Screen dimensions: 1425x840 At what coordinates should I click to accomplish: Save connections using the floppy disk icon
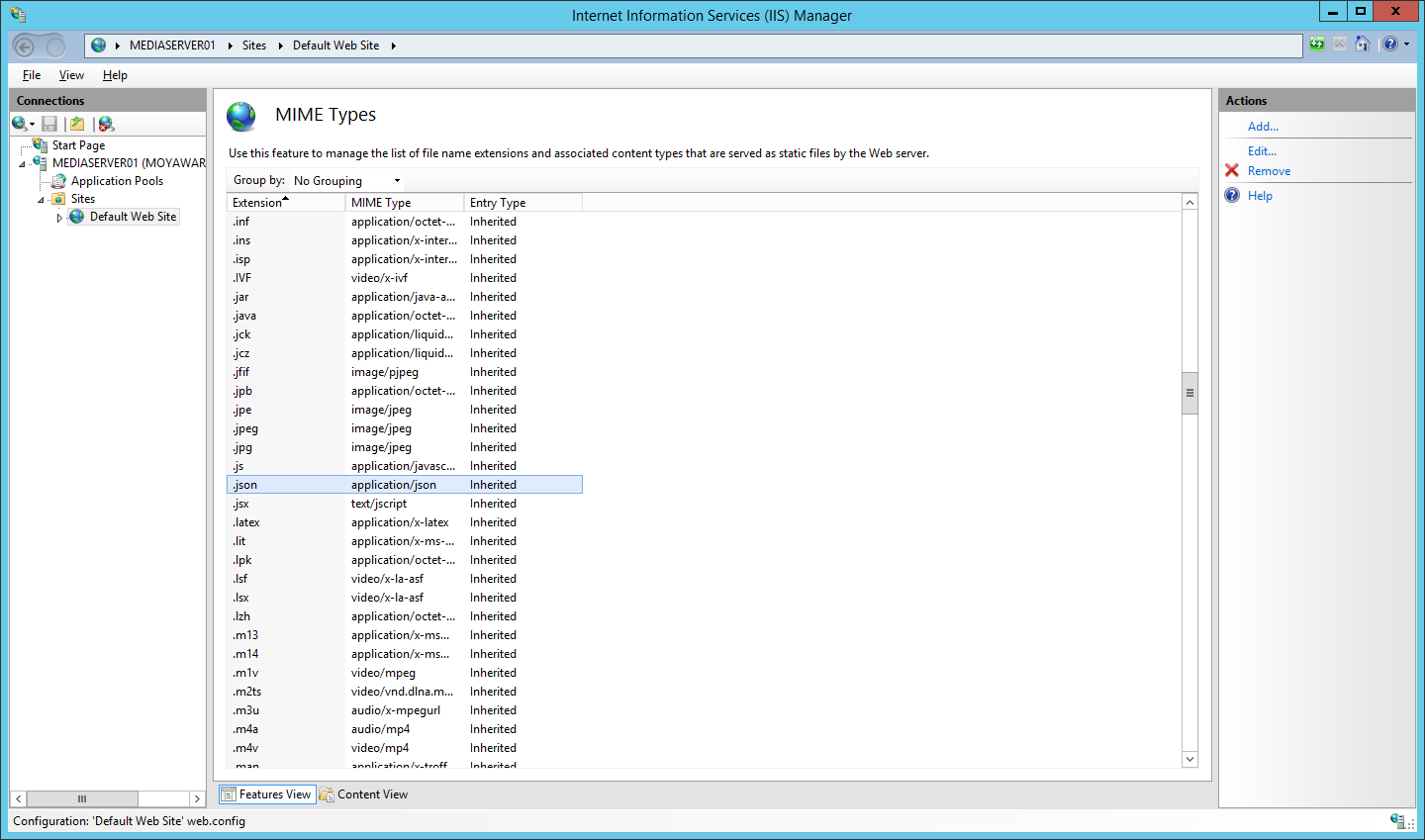click(49, 123)
